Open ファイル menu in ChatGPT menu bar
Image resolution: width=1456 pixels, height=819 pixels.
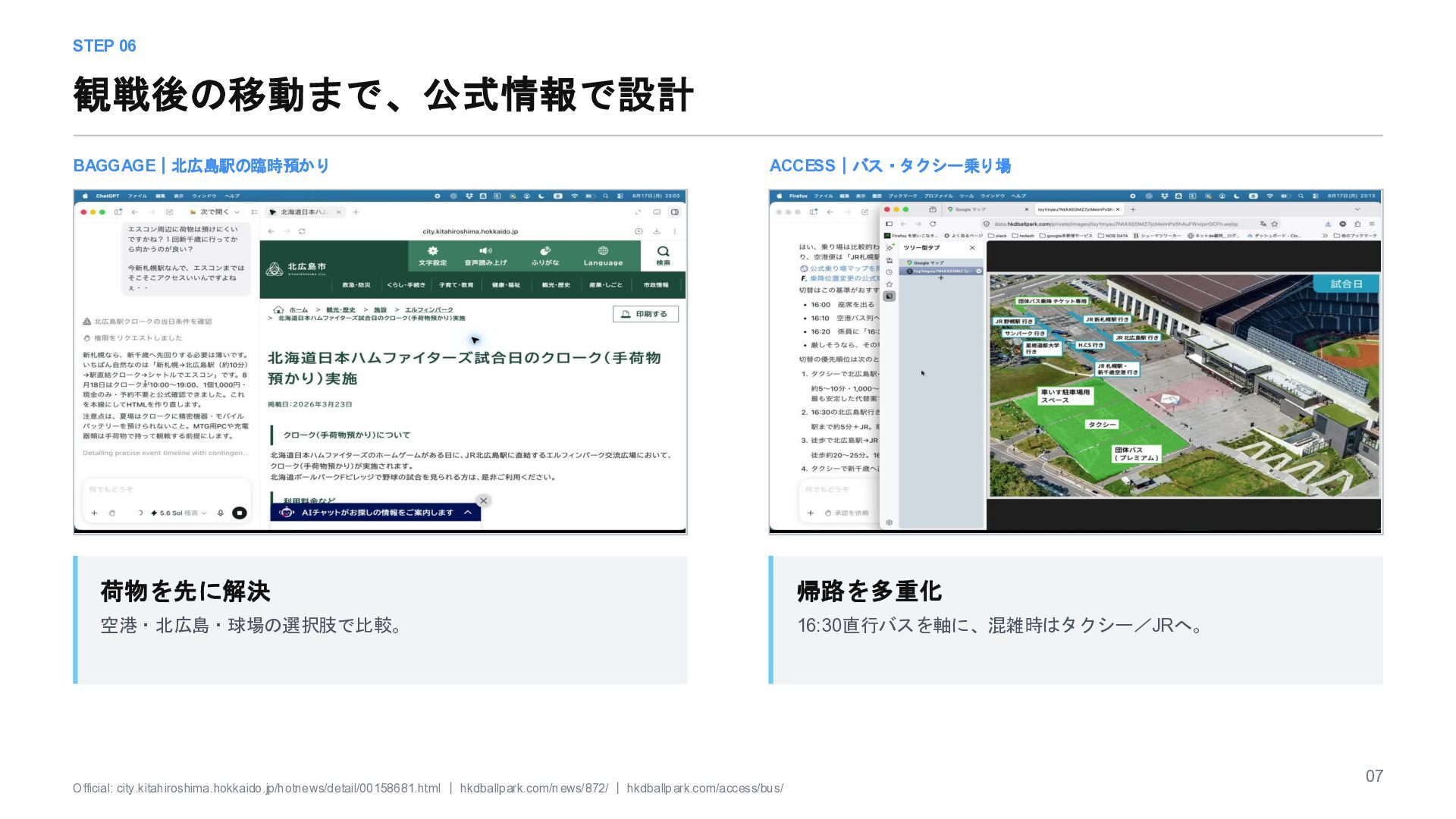[x=137, y=196]
